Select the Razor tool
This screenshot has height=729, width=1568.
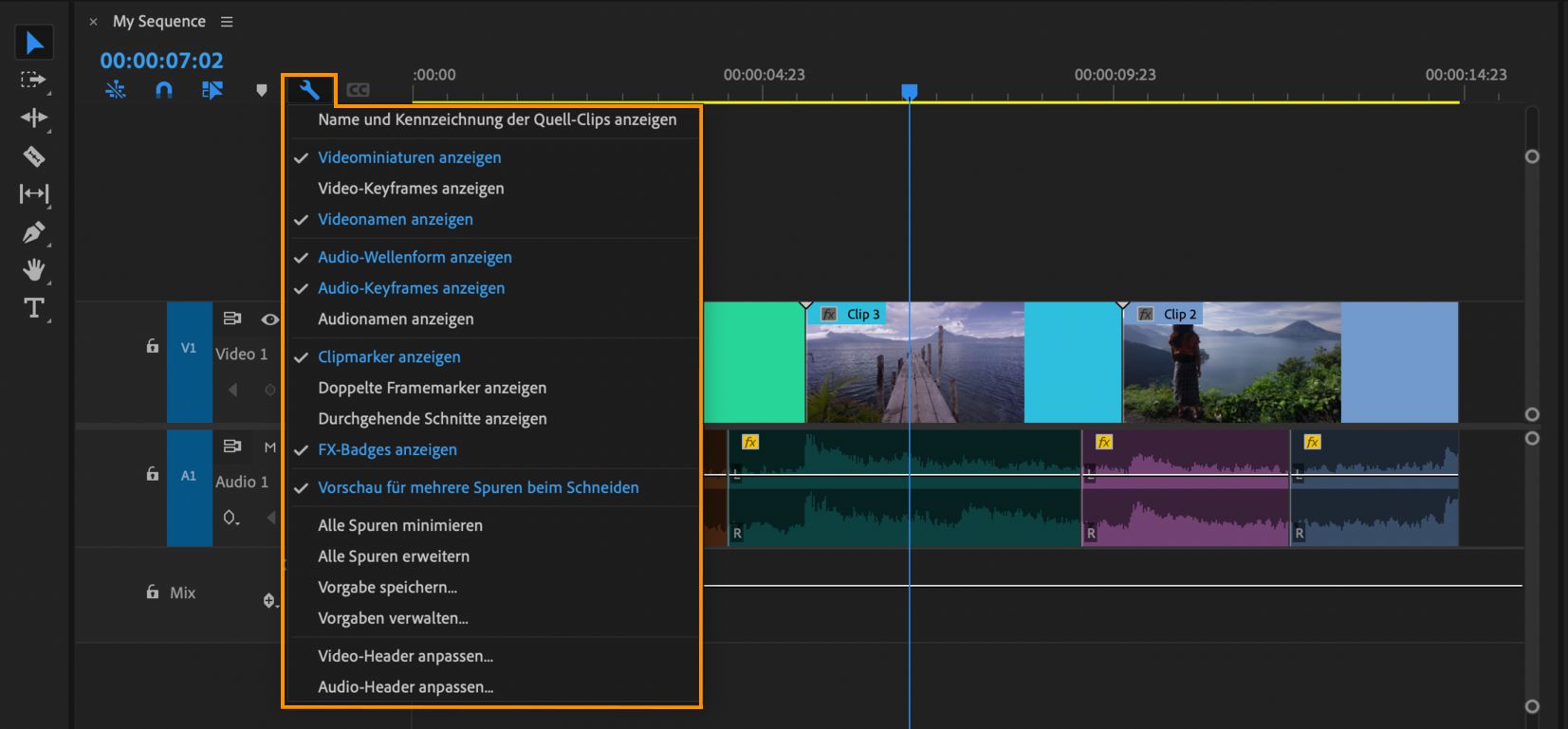[34, 156]
